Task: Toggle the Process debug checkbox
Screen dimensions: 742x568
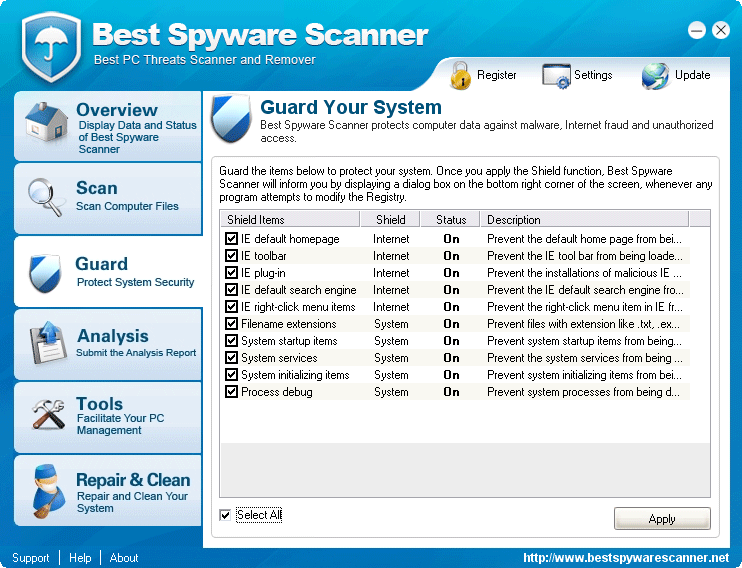Action: (231, 392)
